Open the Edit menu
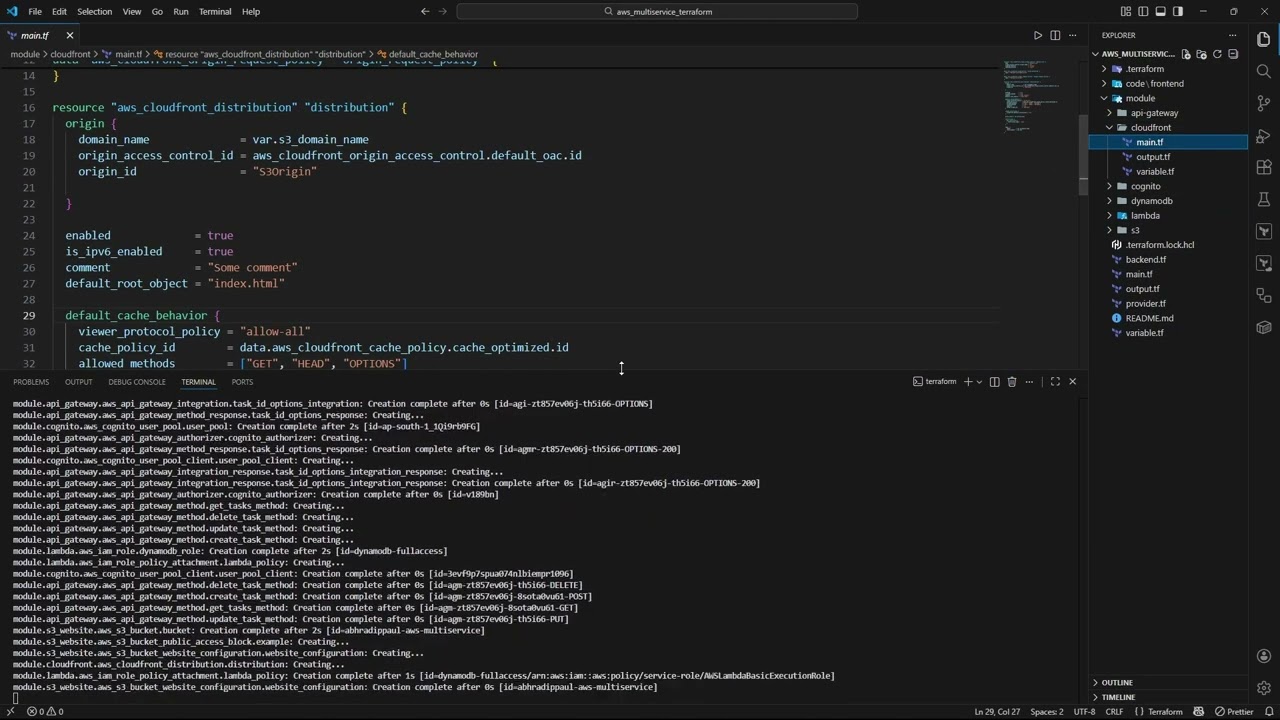This screenshot has width=1280, height=720. click(x=59, y=11)
